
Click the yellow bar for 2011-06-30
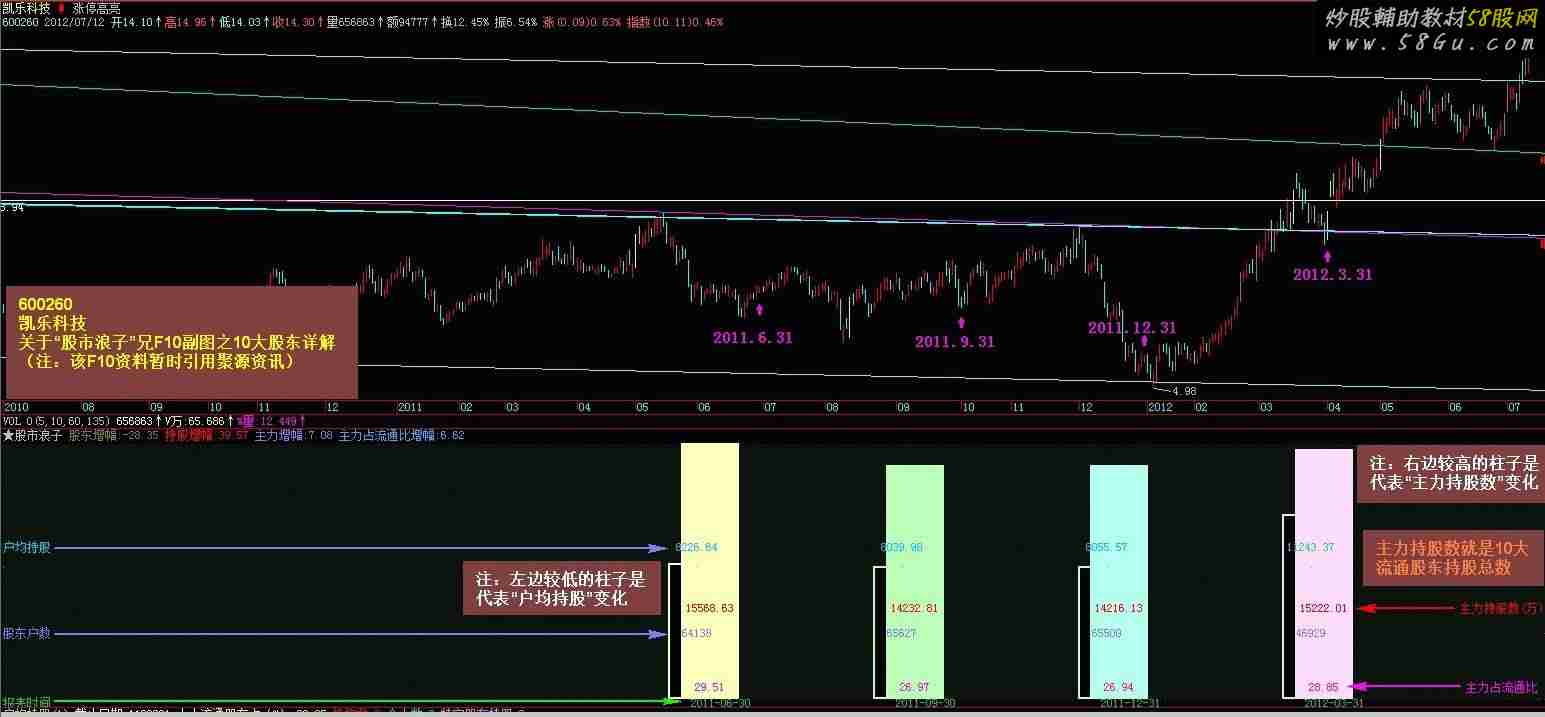pos(709,571)
